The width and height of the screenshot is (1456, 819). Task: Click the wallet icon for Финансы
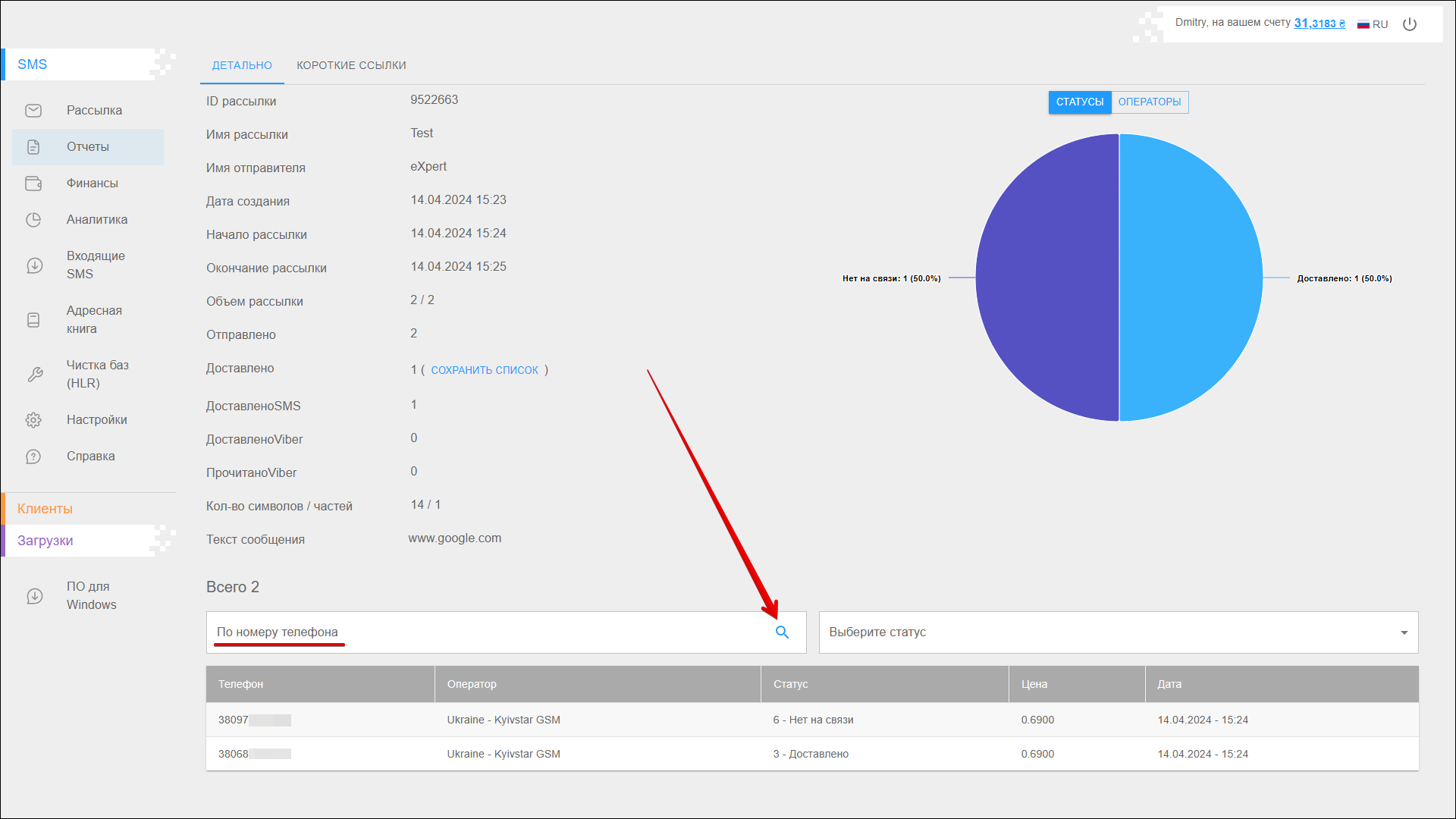(x=33, y=184)
